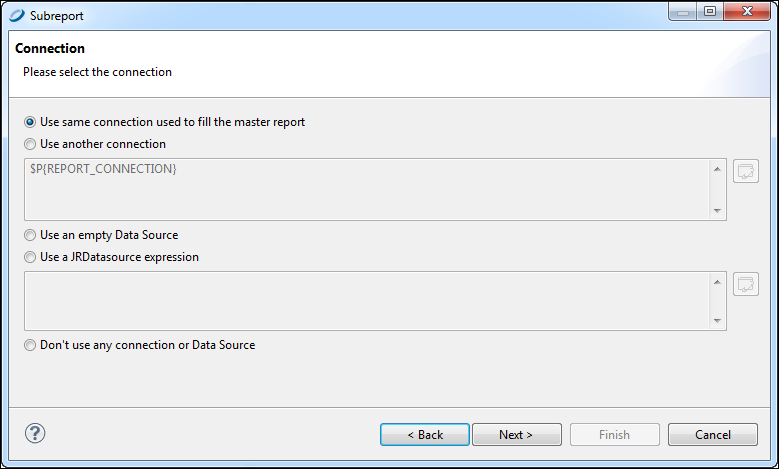Open expression editor for connection expression
This screenshot has height=469, width=779.
(746, 171)
